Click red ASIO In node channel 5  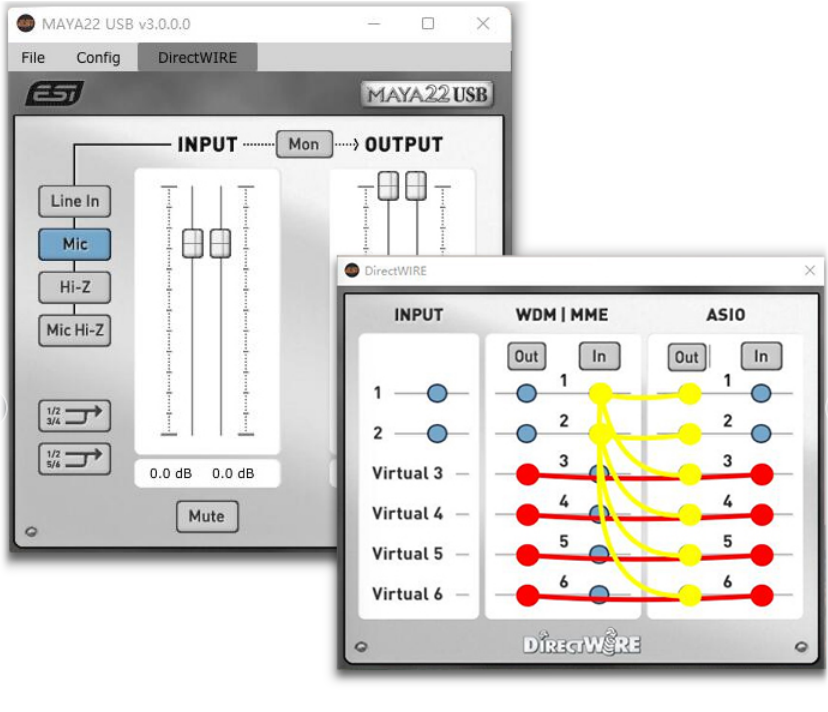pos(762,555)
